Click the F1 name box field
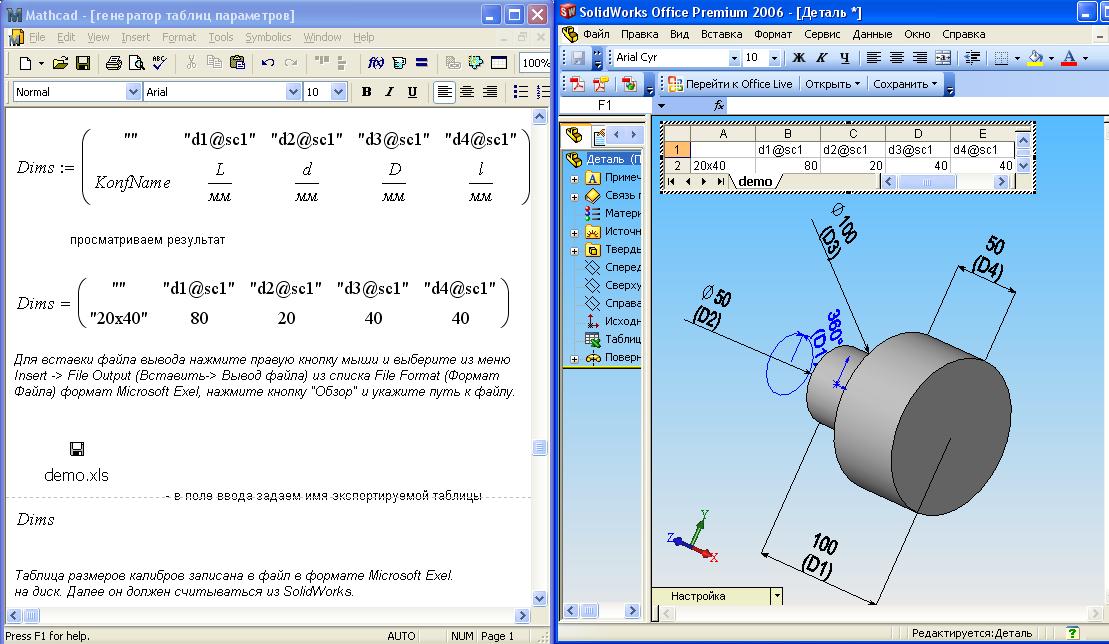The image size is (1109, 644). pos(605,105)
